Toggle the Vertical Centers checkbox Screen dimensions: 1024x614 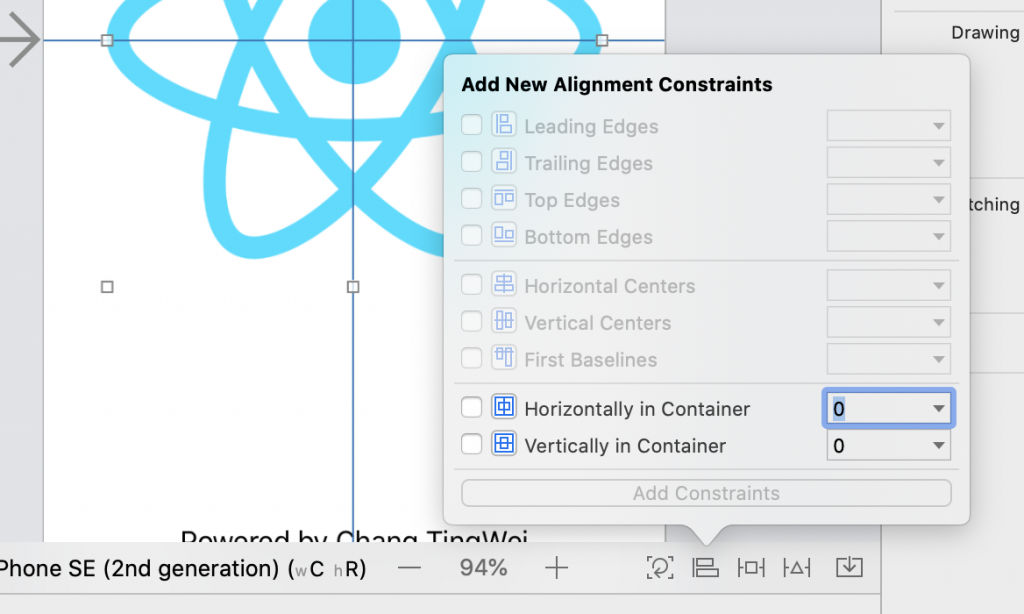[472, 321]
